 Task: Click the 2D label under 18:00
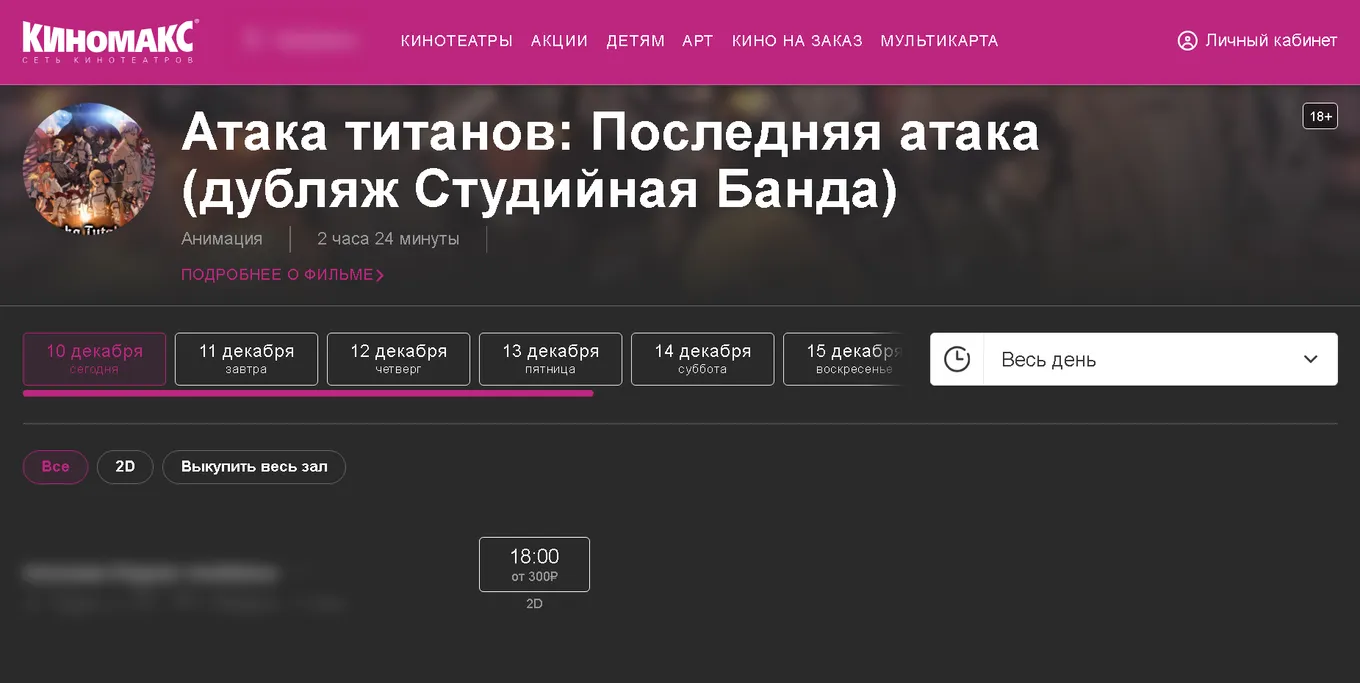coord(534,604)
